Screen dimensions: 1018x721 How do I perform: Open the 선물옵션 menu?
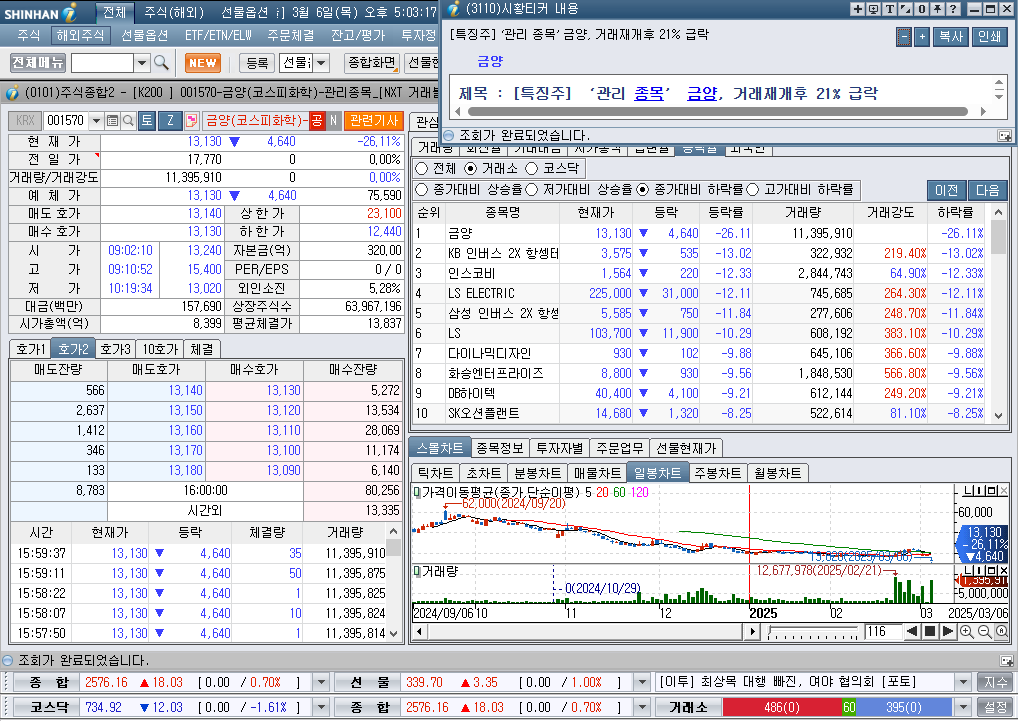point(145,35)
